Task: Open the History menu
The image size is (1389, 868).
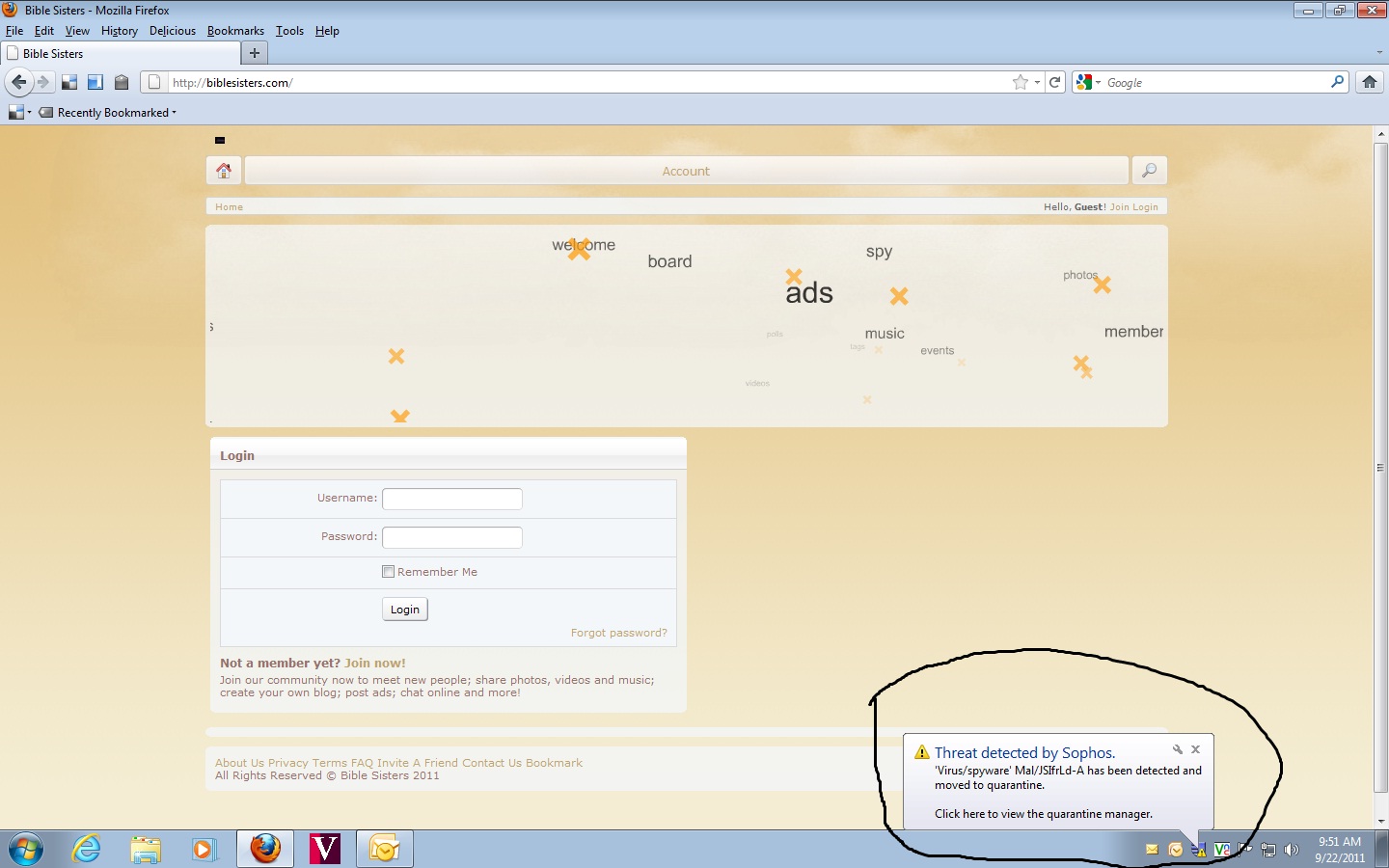Action: 119,31
